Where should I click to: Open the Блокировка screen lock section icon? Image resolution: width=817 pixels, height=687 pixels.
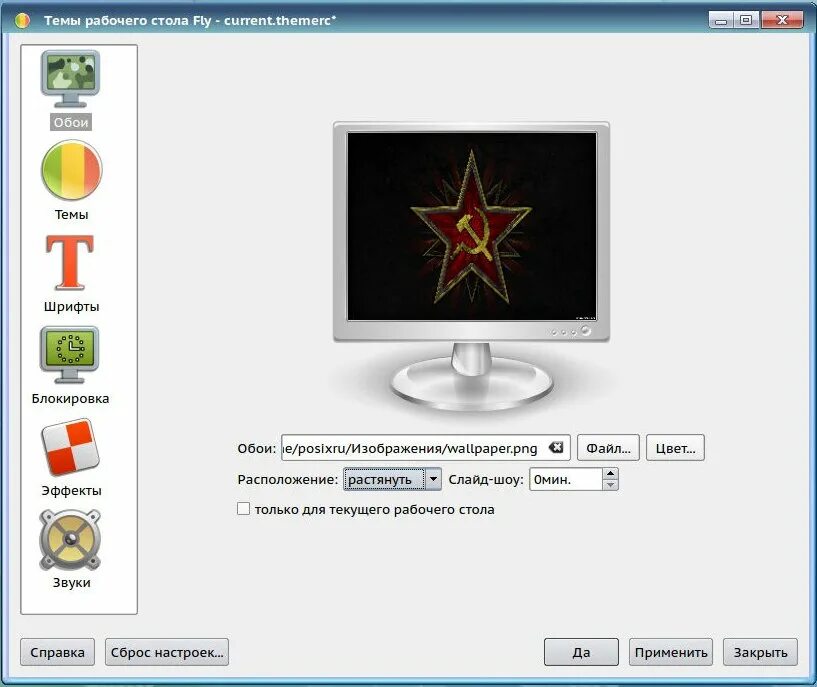(x=70, y=354)
